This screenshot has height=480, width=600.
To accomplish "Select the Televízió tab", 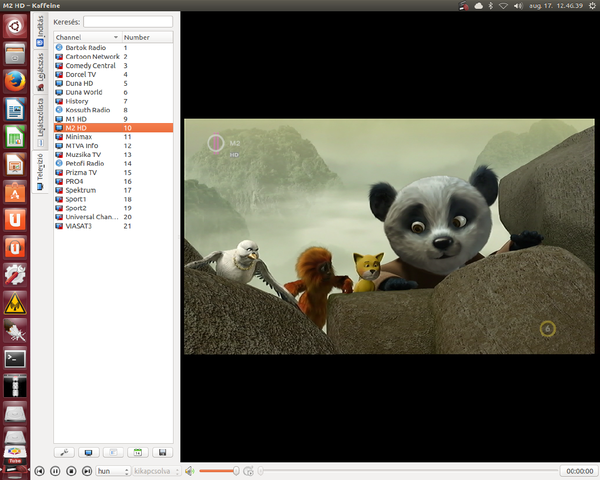I will point(40,171).
